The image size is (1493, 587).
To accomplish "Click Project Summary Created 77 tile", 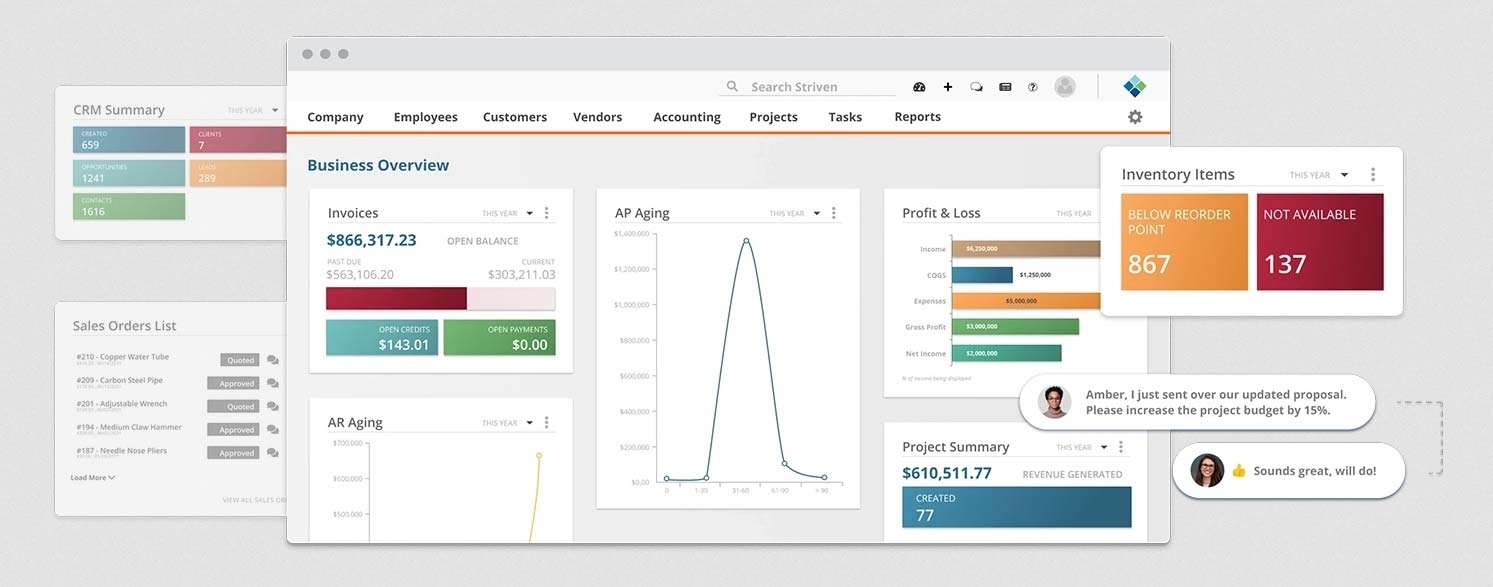I will click(x=1016, y=507).
